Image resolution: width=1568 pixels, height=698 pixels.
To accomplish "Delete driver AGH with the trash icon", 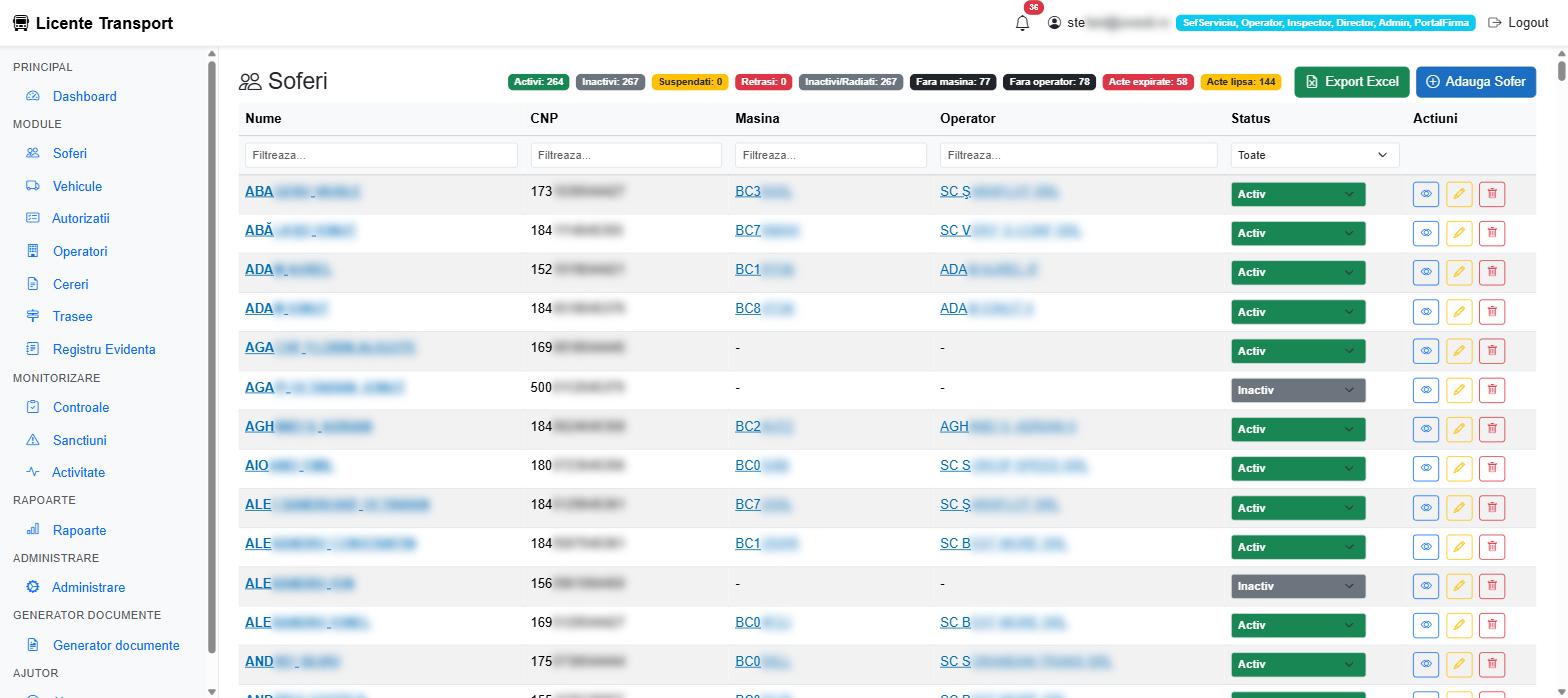I will pos(1492,429).
